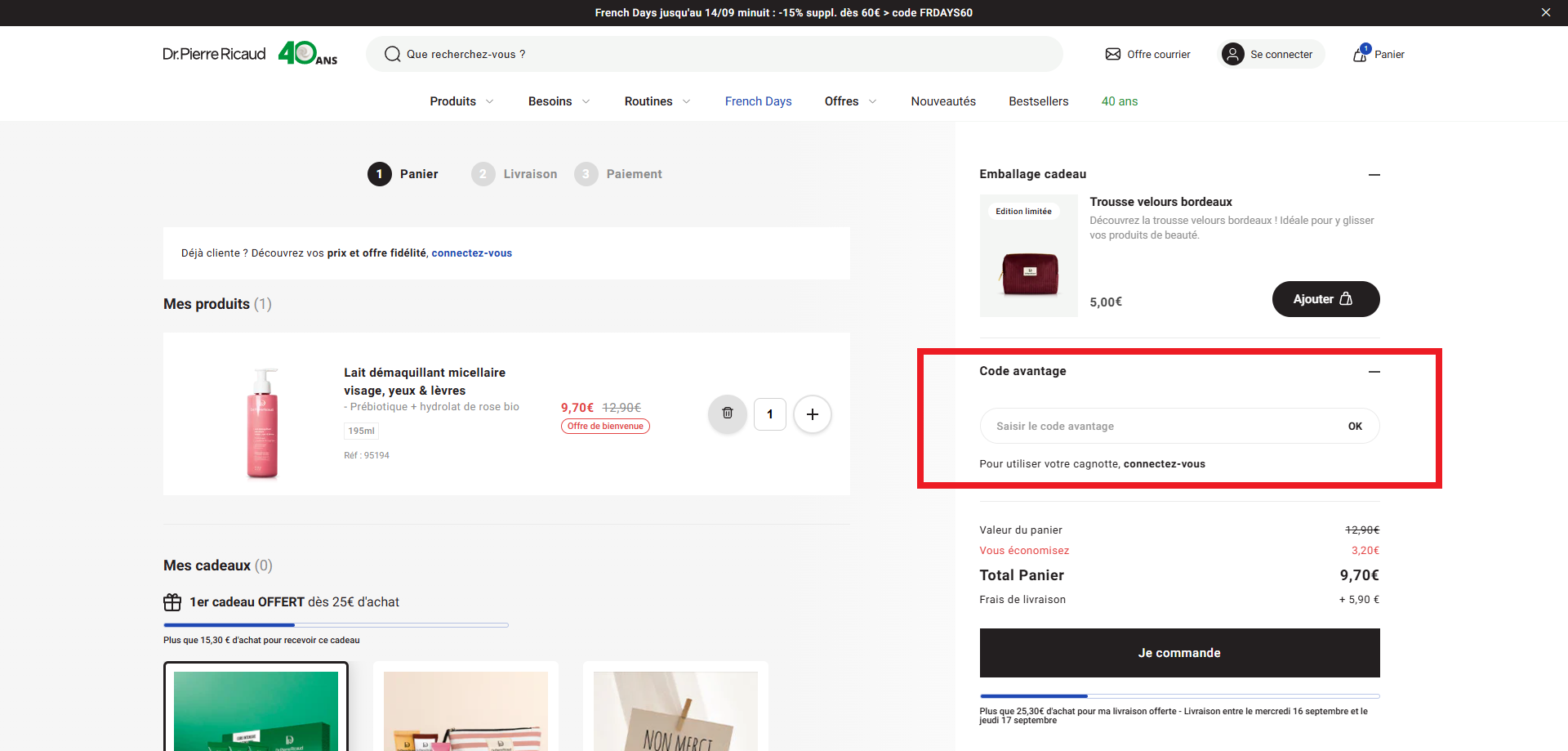1568x751 pixels.
Task: Collapse the Code avantage section
Action: [x=1374, y=371]
